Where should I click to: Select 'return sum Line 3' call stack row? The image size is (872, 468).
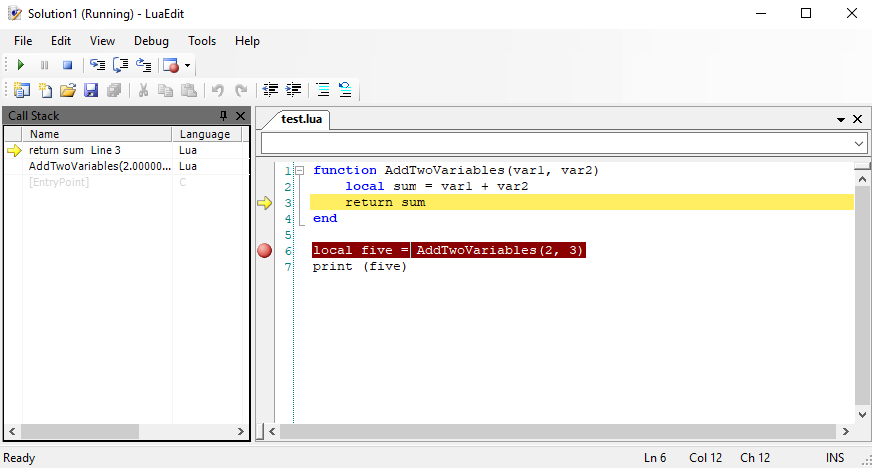pos(127,150)
